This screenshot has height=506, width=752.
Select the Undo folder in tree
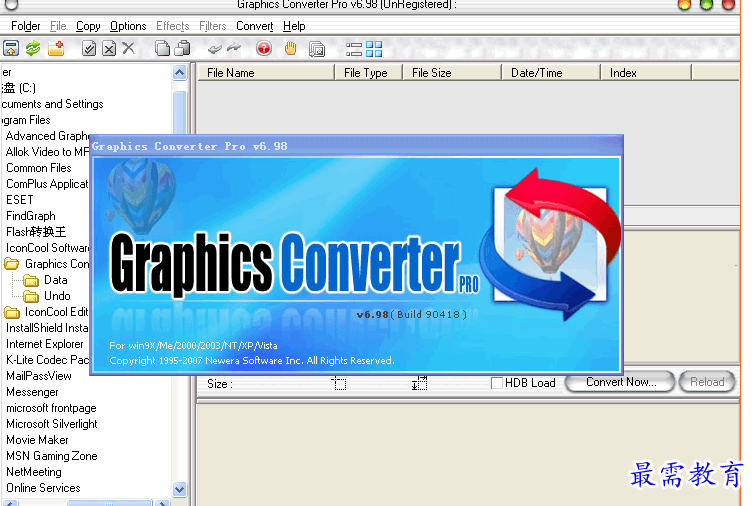57,296
